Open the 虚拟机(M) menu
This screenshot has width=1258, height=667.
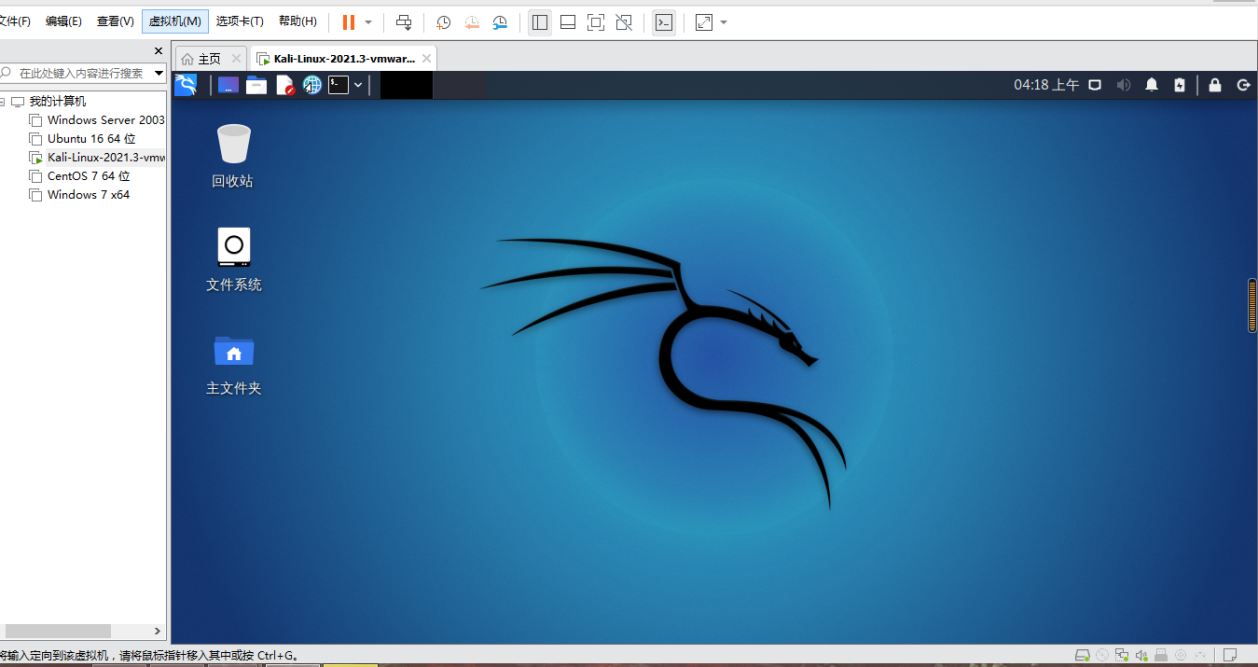pyautogui.click(x=175, y=21)
